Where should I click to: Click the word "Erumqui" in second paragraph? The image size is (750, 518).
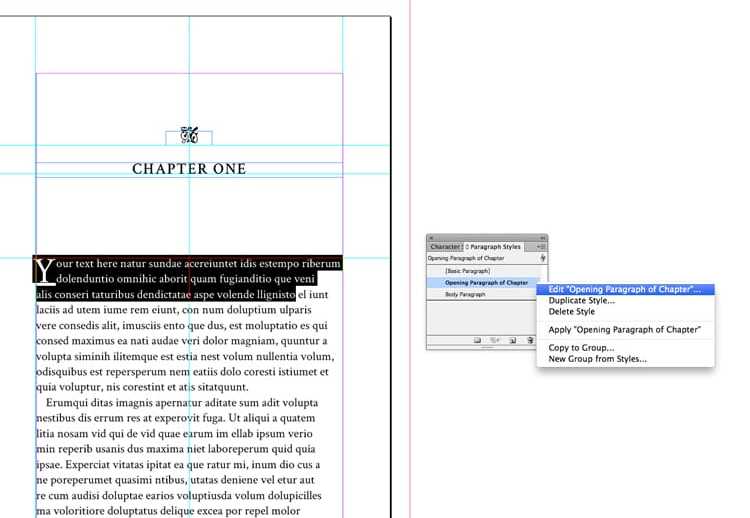click(67, 403)
